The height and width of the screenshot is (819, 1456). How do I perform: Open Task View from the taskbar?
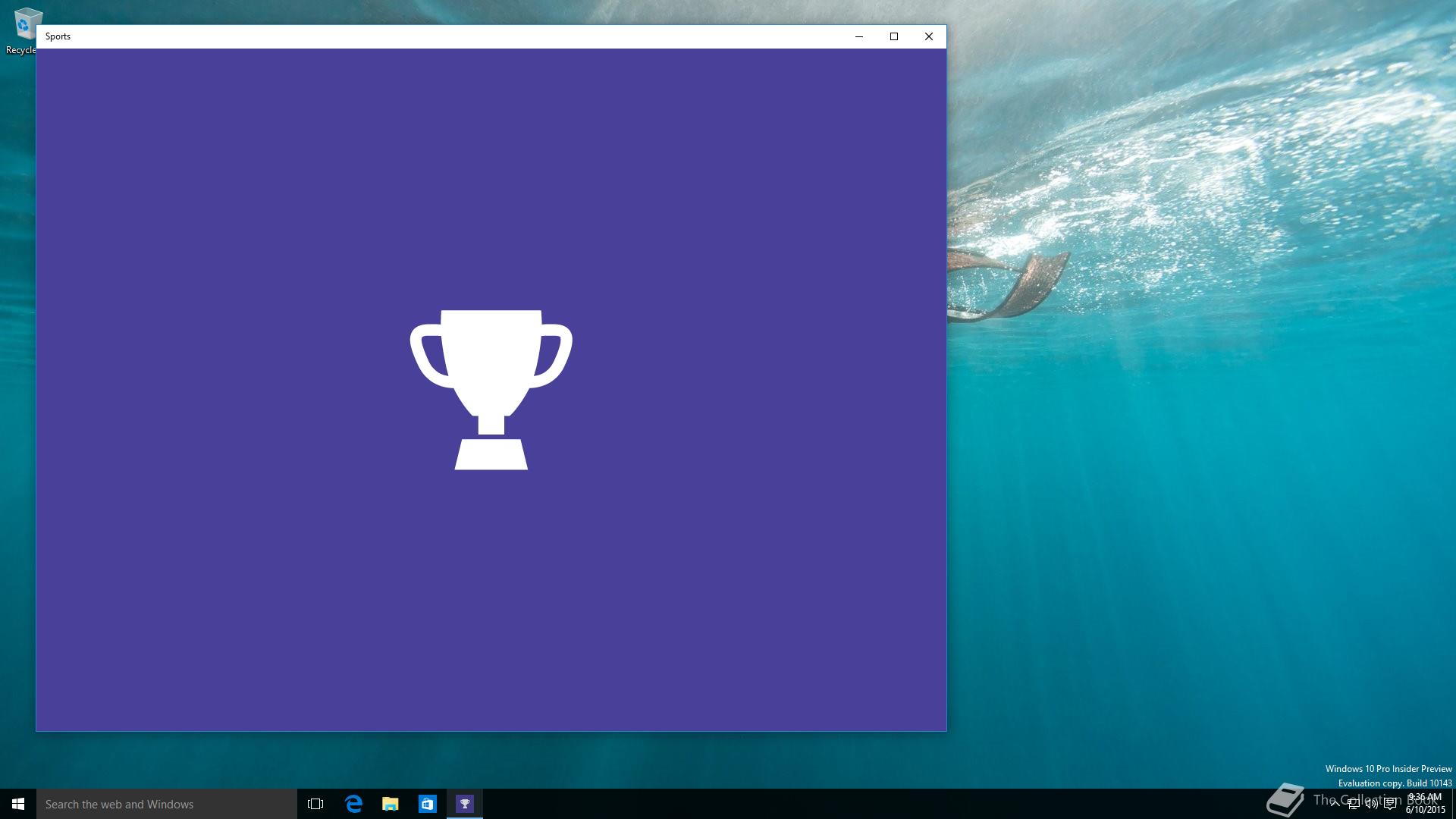pyautogui.click(x=315, y=804)
